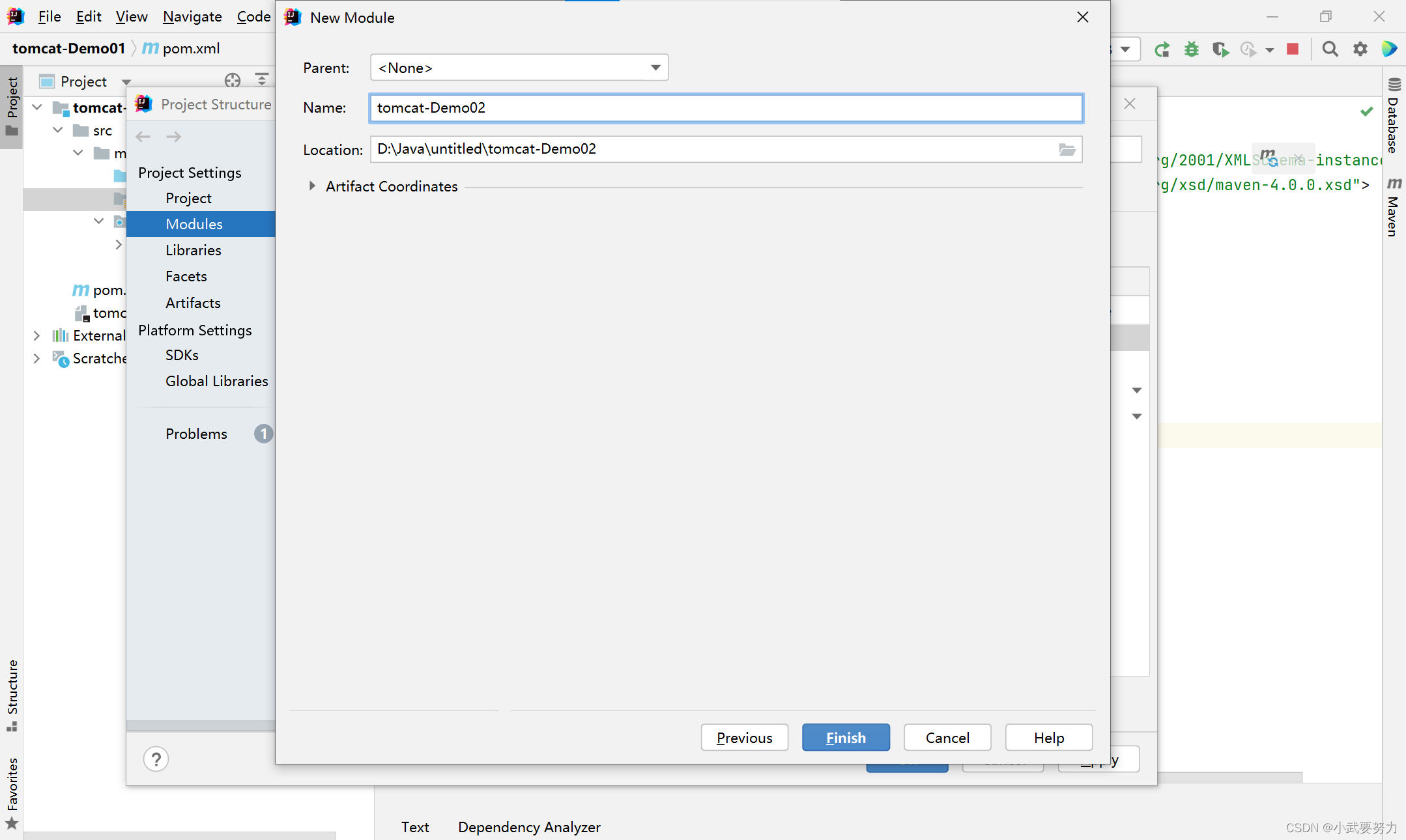Click the browse folder icon in Location field

pyautogui.click(x=1067, y=150)
